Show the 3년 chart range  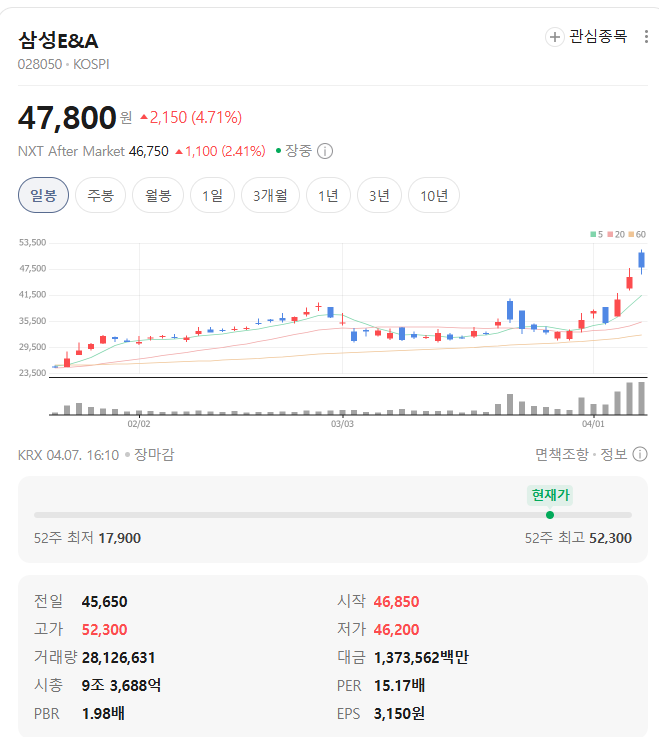coord(379,195)
